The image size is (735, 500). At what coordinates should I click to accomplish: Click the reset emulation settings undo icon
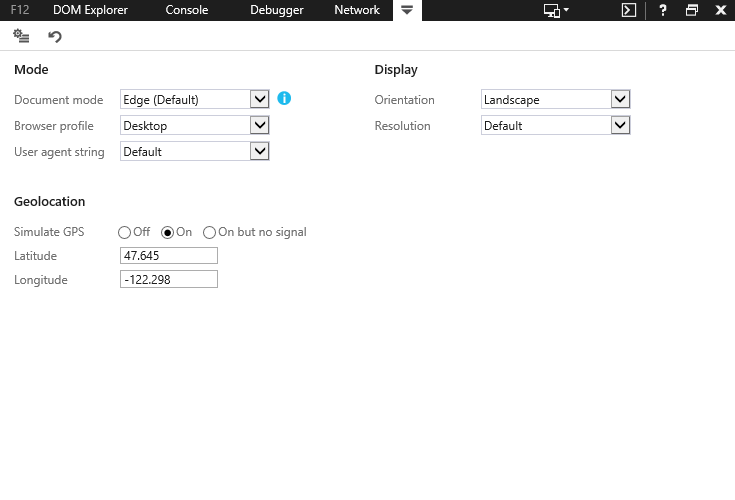55,36
